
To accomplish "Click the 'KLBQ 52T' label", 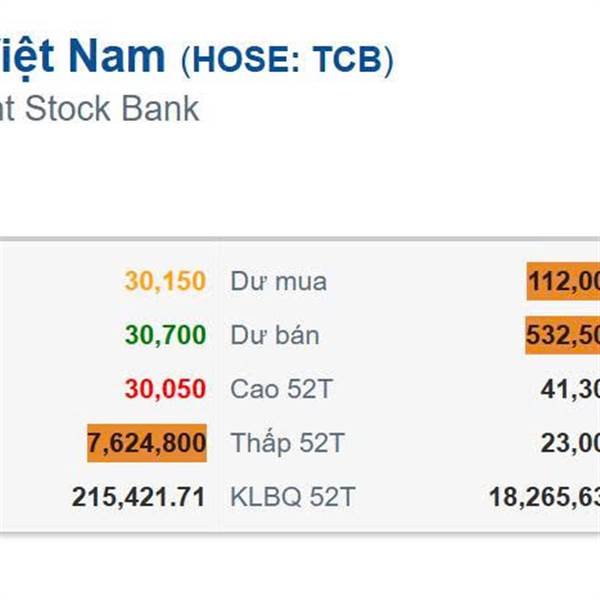I will [292, 496].
